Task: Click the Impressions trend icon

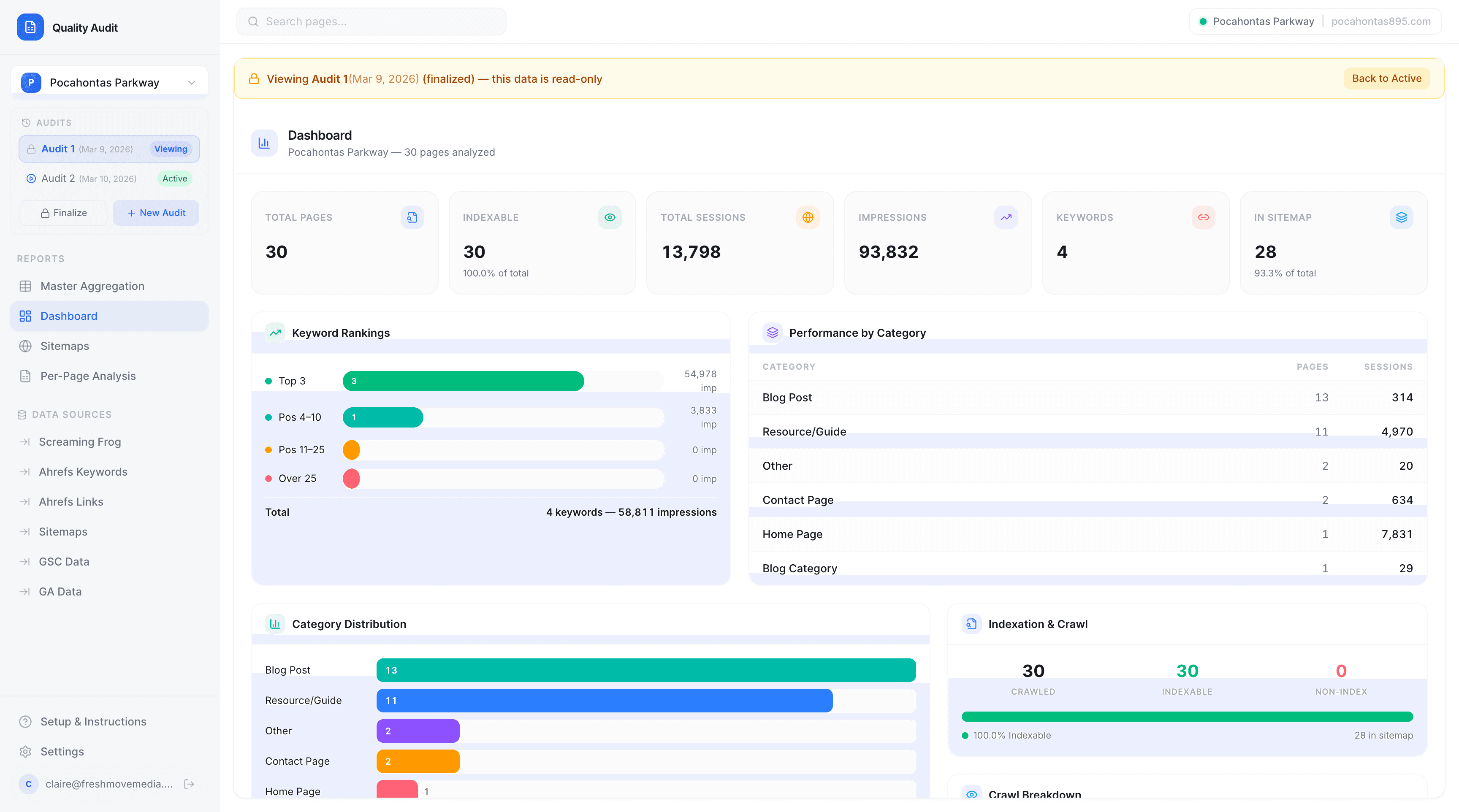Action: point(1005,217)
